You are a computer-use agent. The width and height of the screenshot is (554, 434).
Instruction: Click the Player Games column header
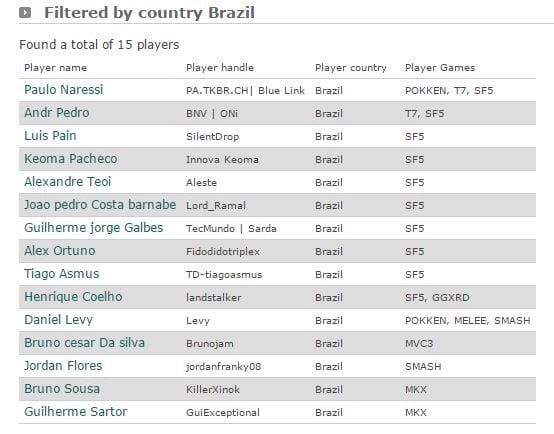point(440,68)
